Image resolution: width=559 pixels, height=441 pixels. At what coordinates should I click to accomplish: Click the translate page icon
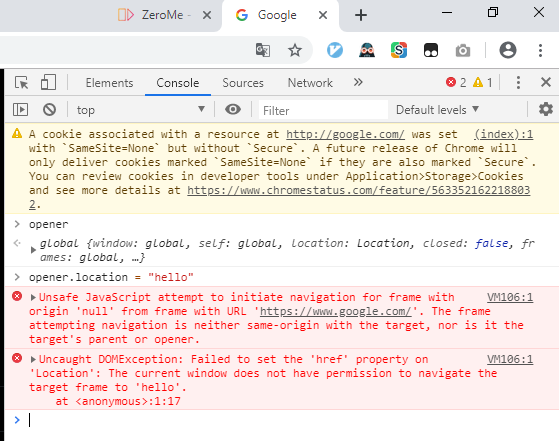[263, 50]
